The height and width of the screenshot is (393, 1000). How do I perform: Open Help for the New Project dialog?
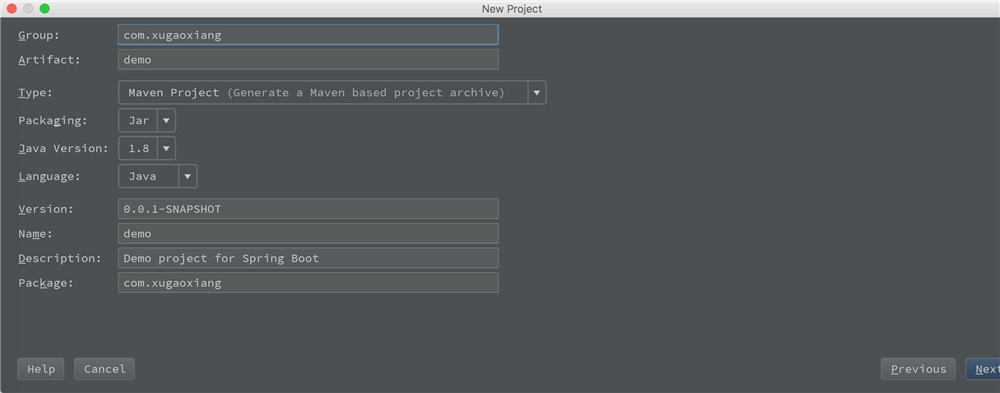41,369
